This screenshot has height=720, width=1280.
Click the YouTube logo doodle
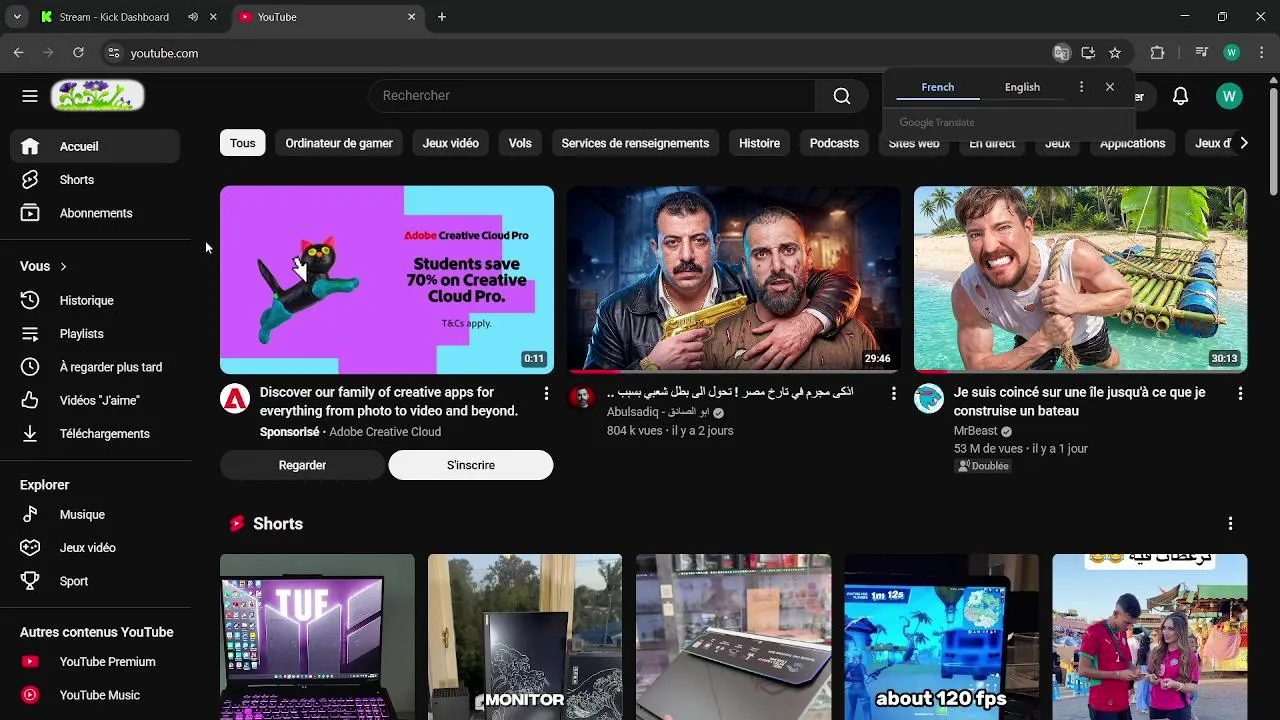(97, 95)
